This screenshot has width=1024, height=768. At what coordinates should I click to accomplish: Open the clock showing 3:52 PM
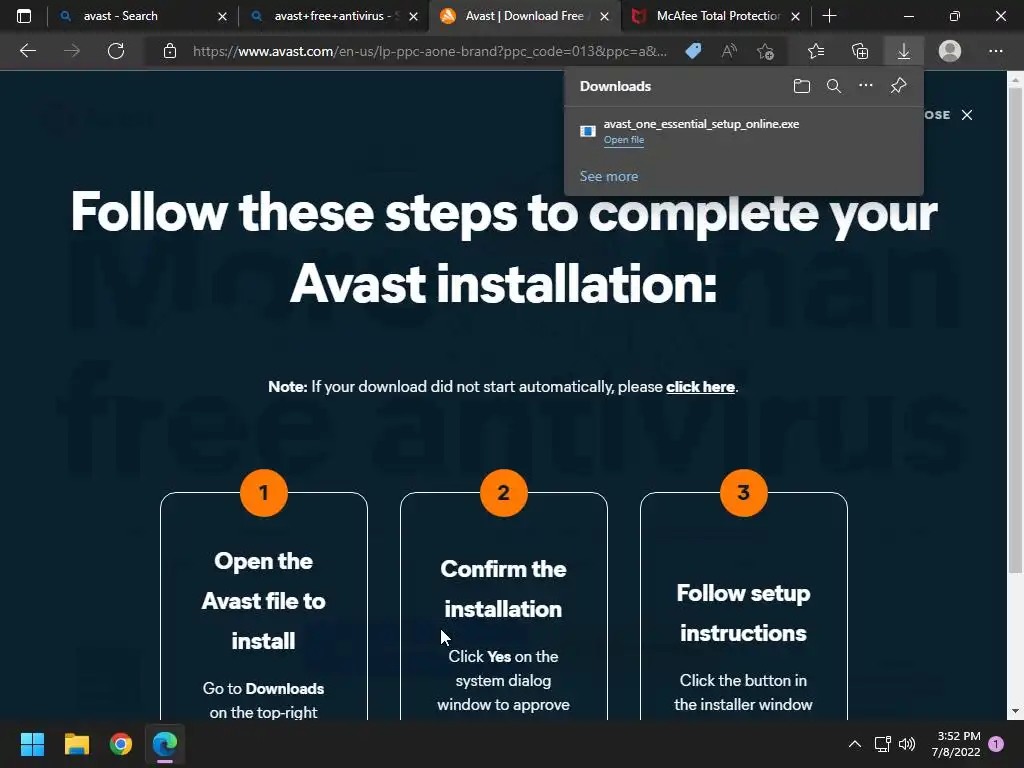tap(956, 744)
